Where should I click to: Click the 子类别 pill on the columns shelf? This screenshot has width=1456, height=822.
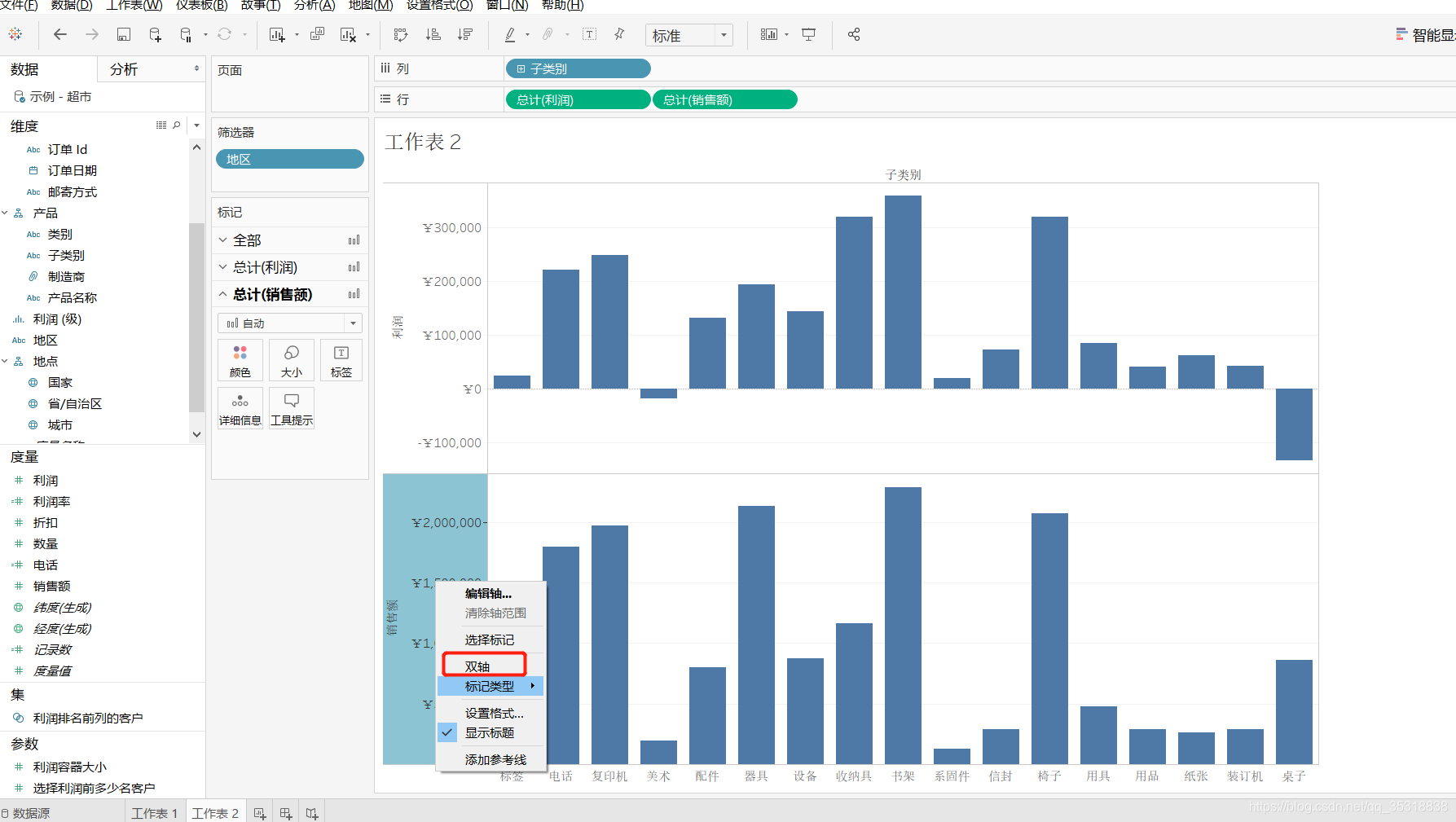tap(578, 68)
